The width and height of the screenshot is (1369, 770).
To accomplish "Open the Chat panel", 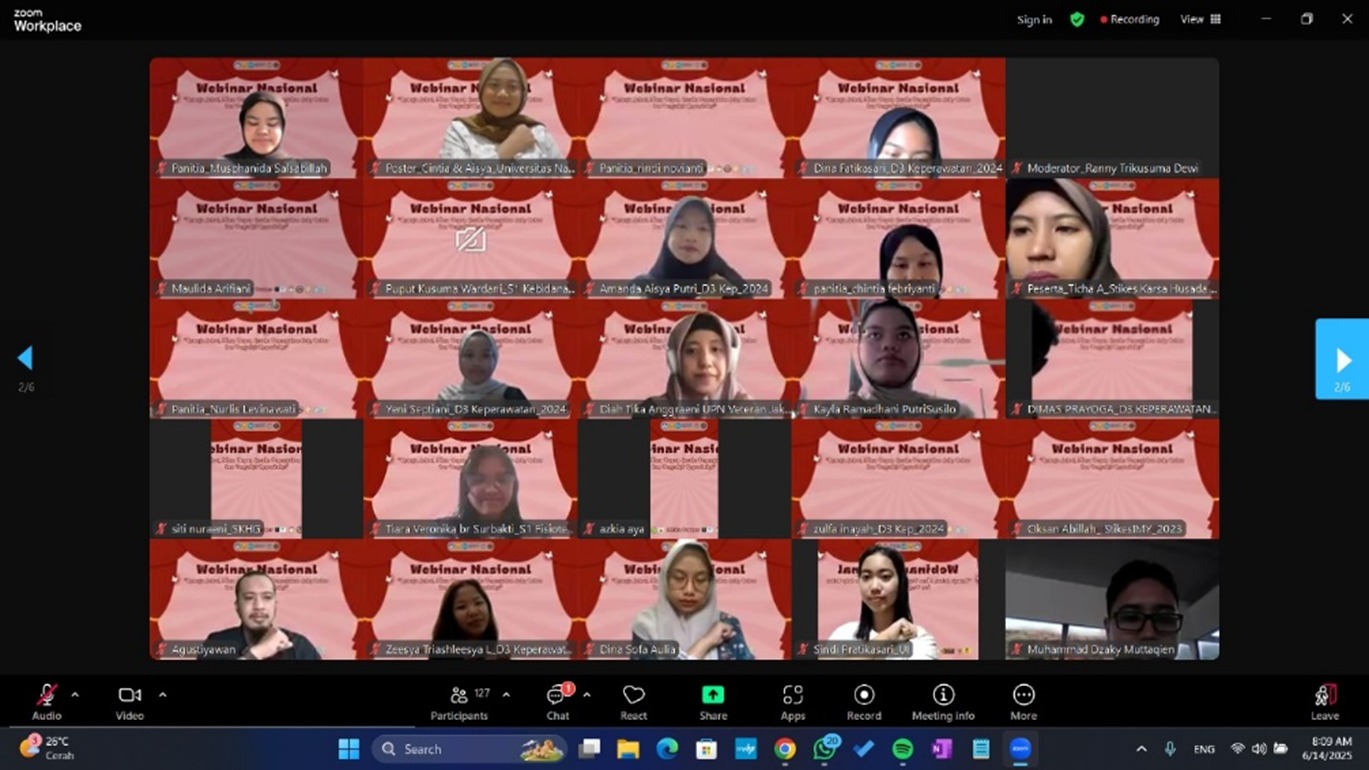I will [x=557, y=696].
